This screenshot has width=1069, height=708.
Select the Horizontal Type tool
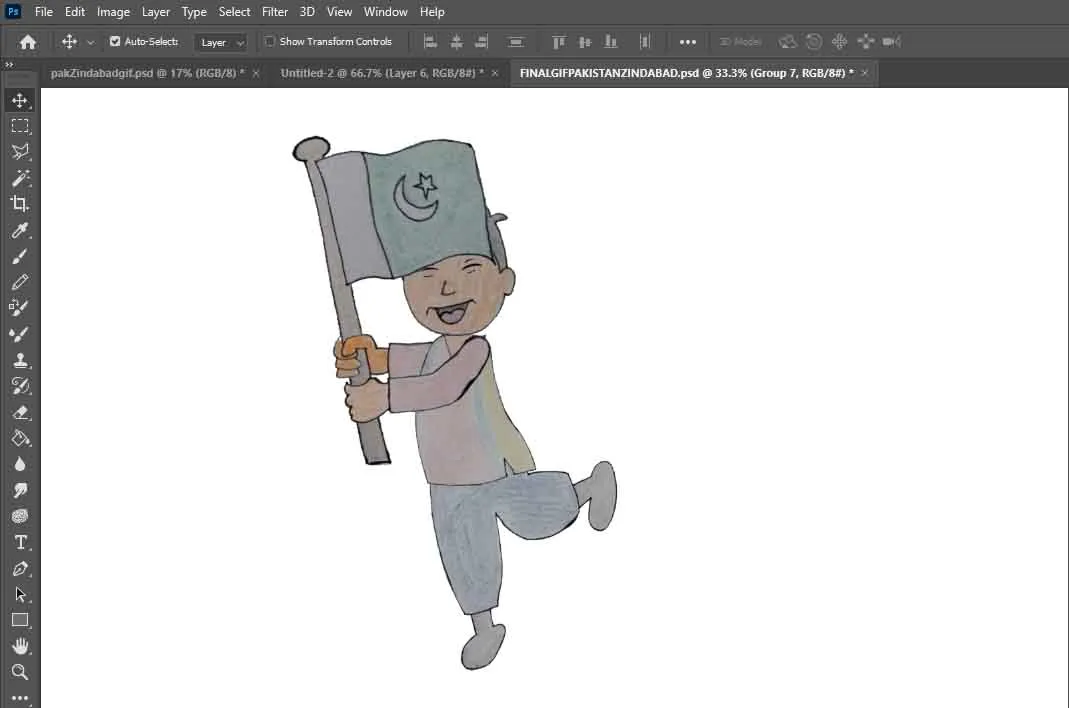(x=20, y=542)
